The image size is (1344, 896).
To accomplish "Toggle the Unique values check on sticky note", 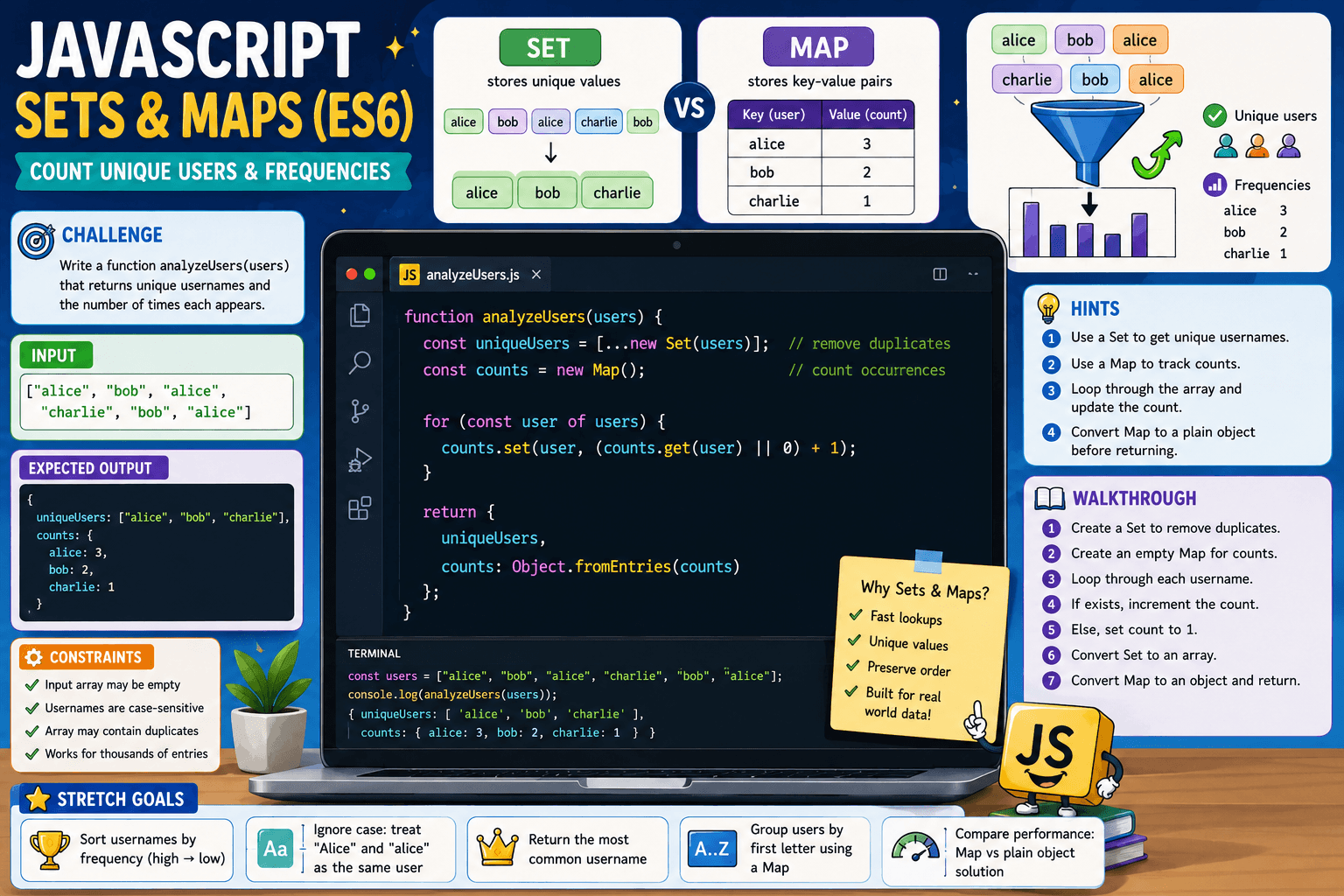I will click(x=854, y=640).
